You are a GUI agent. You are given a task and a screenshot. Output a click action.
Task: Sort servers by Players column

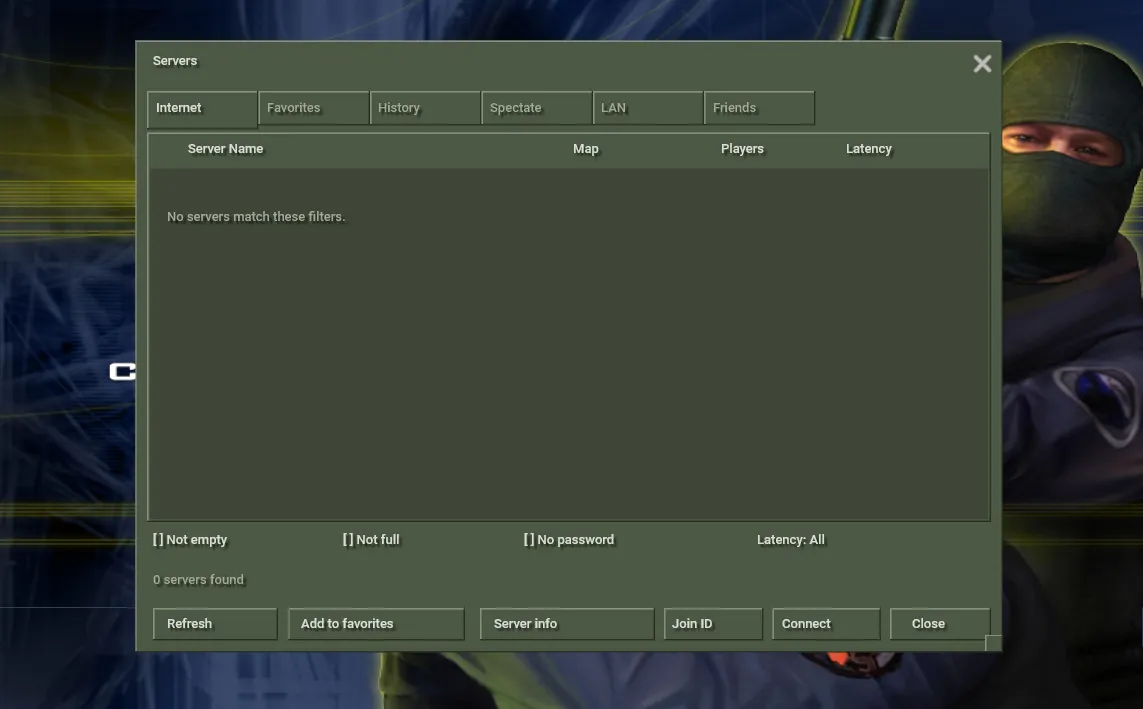tap(742, 149)
